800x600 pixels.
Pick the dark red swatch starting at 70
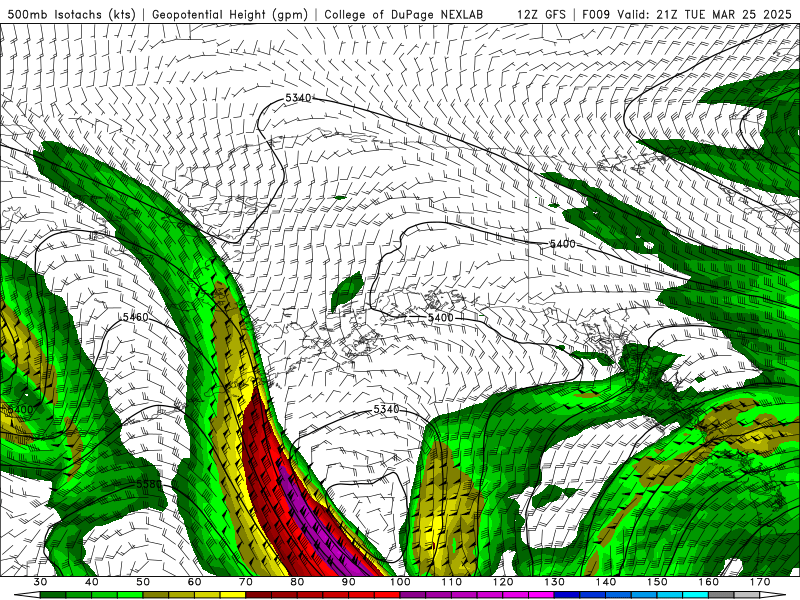[x=259, y=595]
